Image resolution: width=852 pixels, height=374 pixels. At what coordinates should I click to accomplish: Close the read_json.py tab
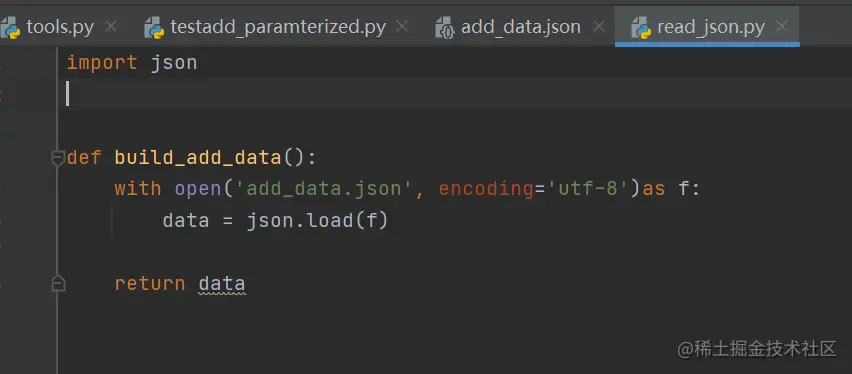click(x=781, y=26)
